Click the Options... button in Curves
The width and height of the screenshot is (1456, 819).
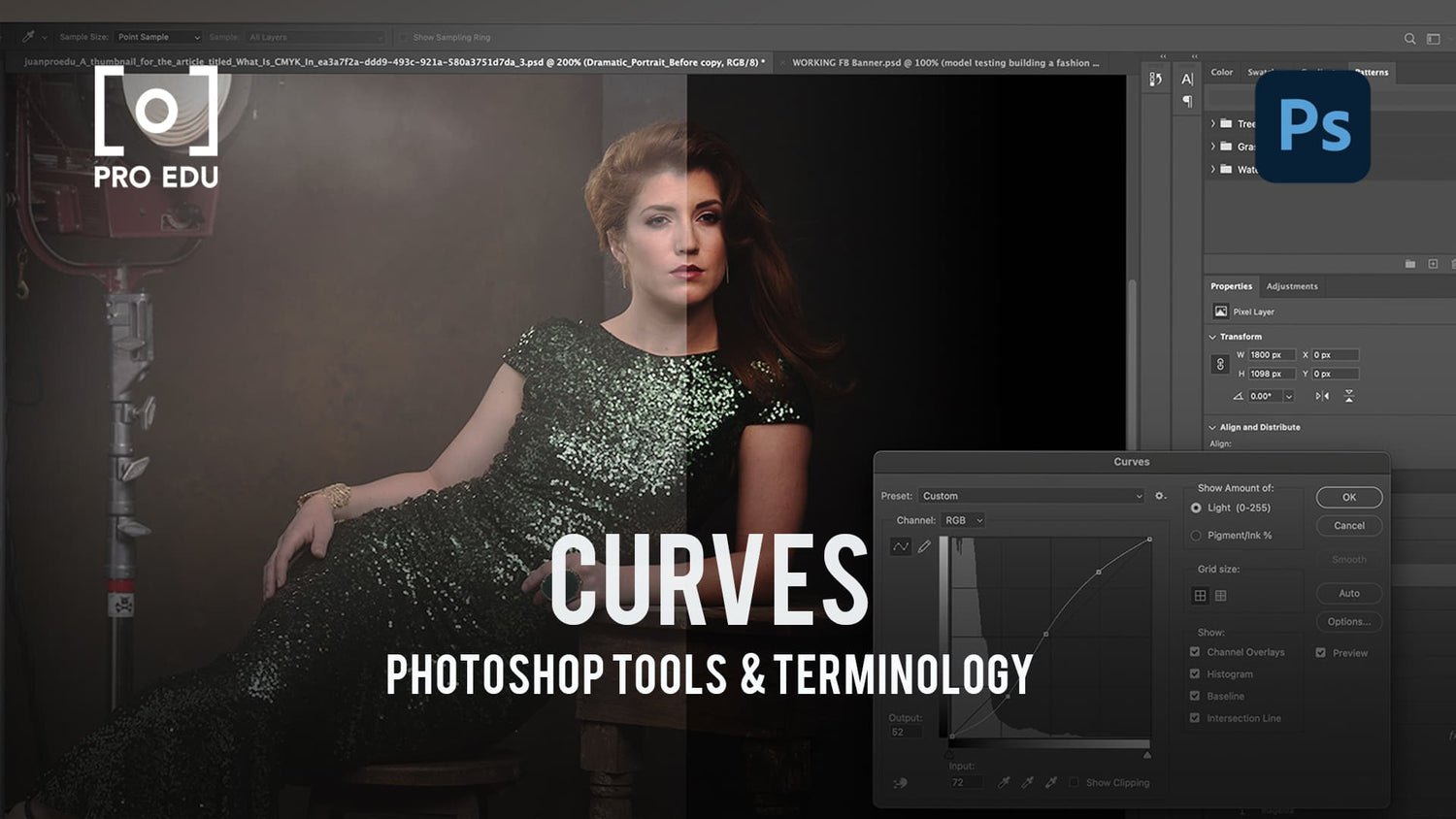point(1349,622)
